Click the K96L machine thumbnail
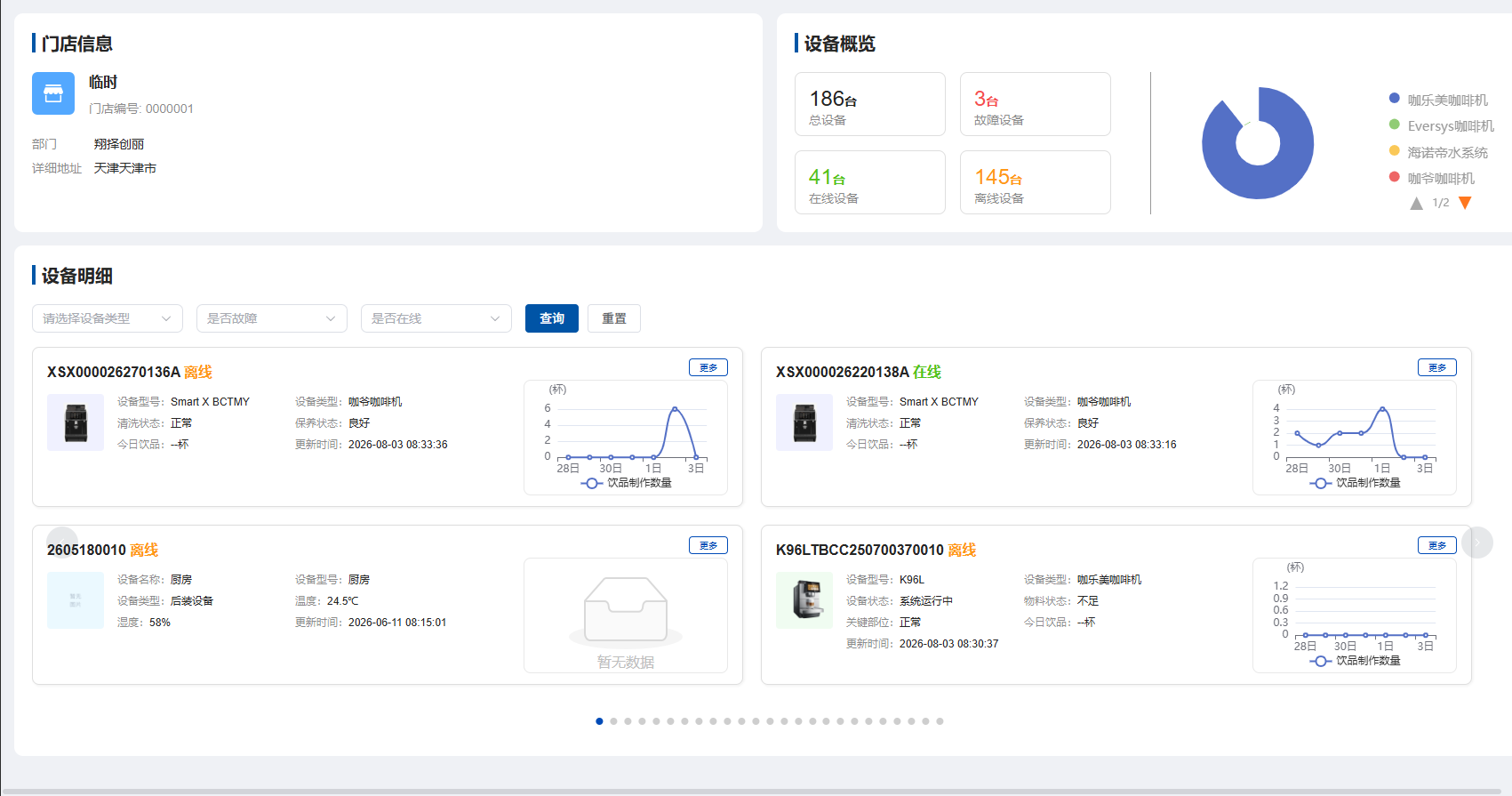Image resolution: width=1512 pixels, height=796 pixels. [804, 600]
